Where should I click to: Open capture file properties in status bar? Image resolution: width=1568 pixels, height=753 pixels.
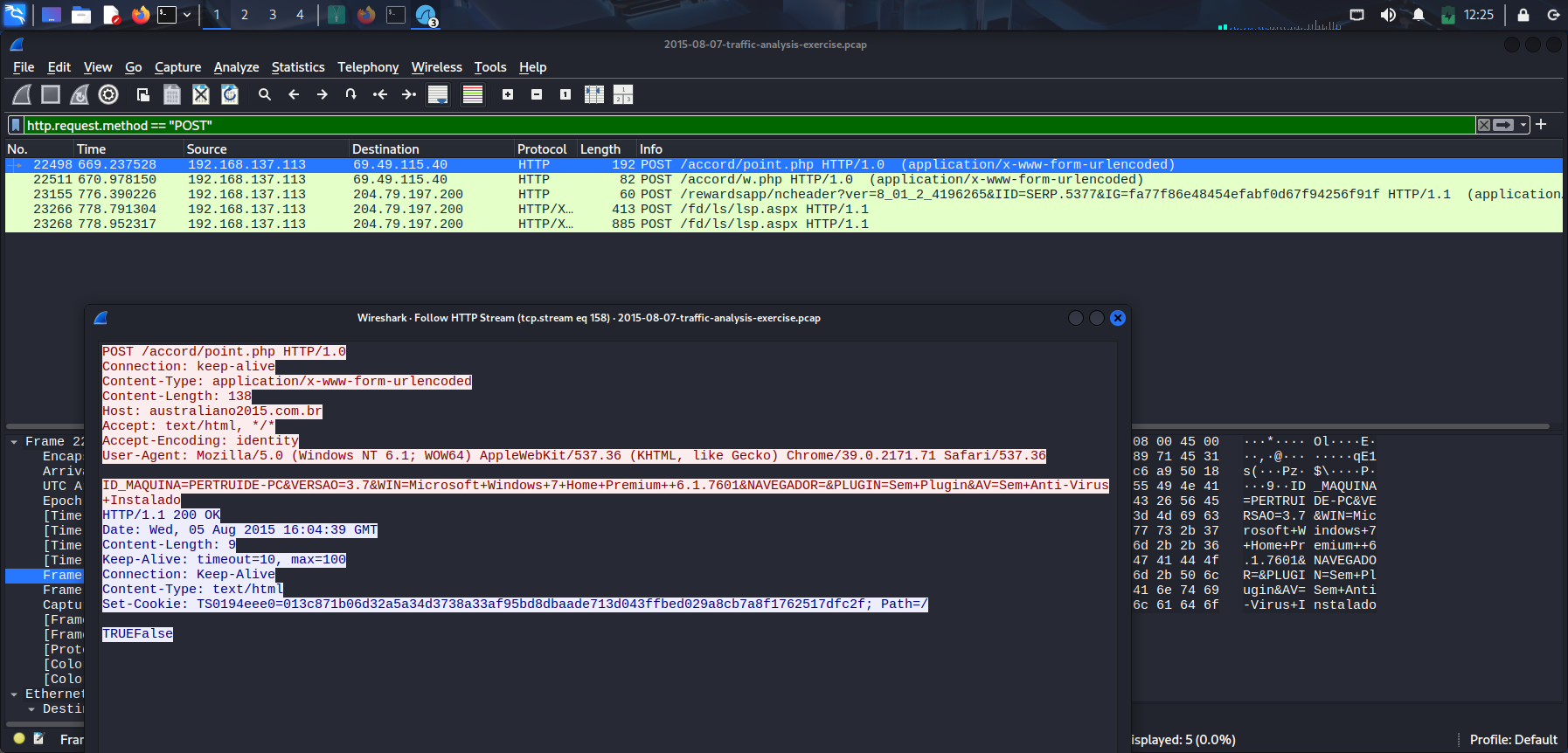click(38, 739)
